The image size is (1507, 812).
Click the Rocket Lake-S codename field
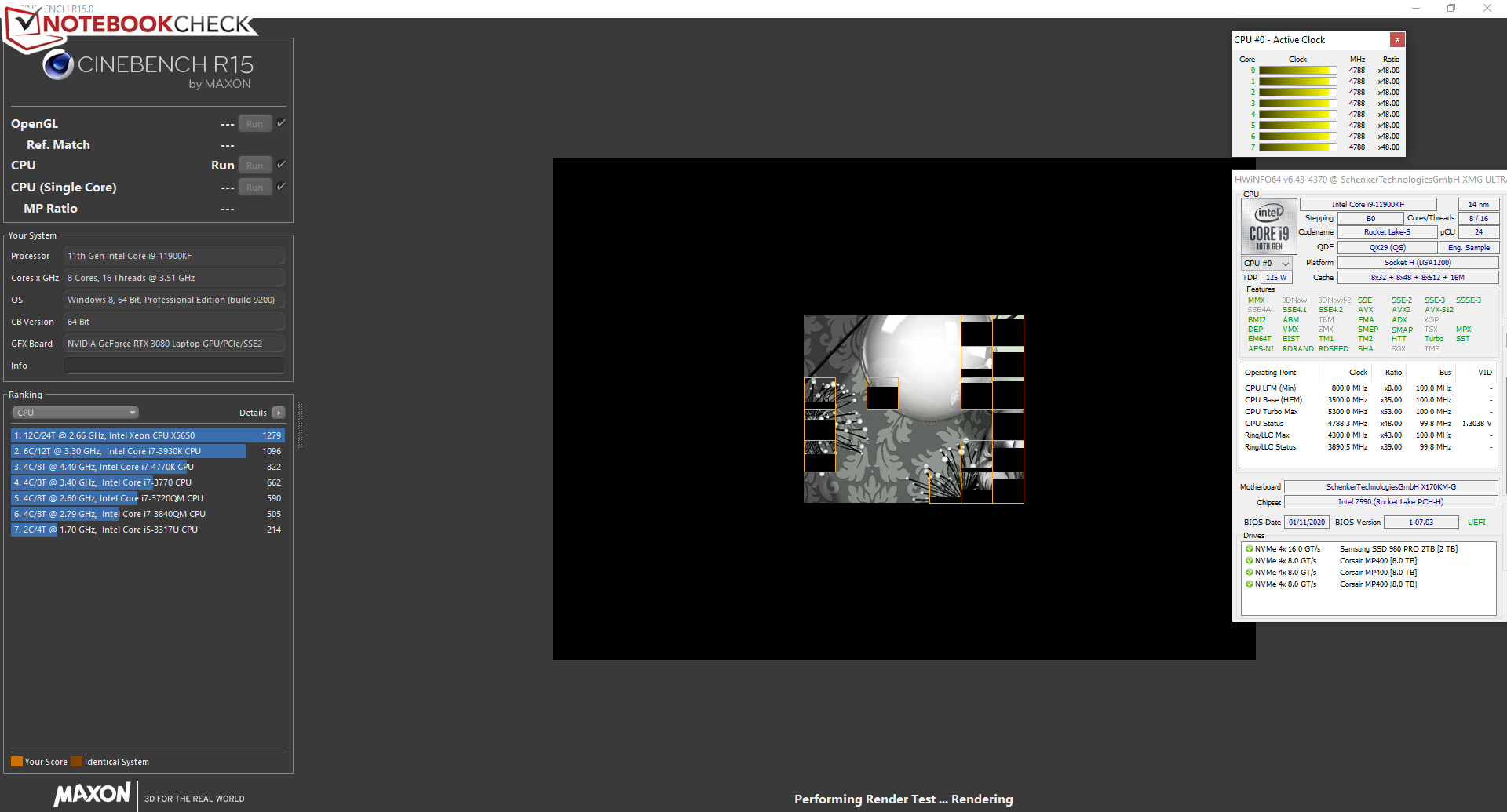[1387, 232]
